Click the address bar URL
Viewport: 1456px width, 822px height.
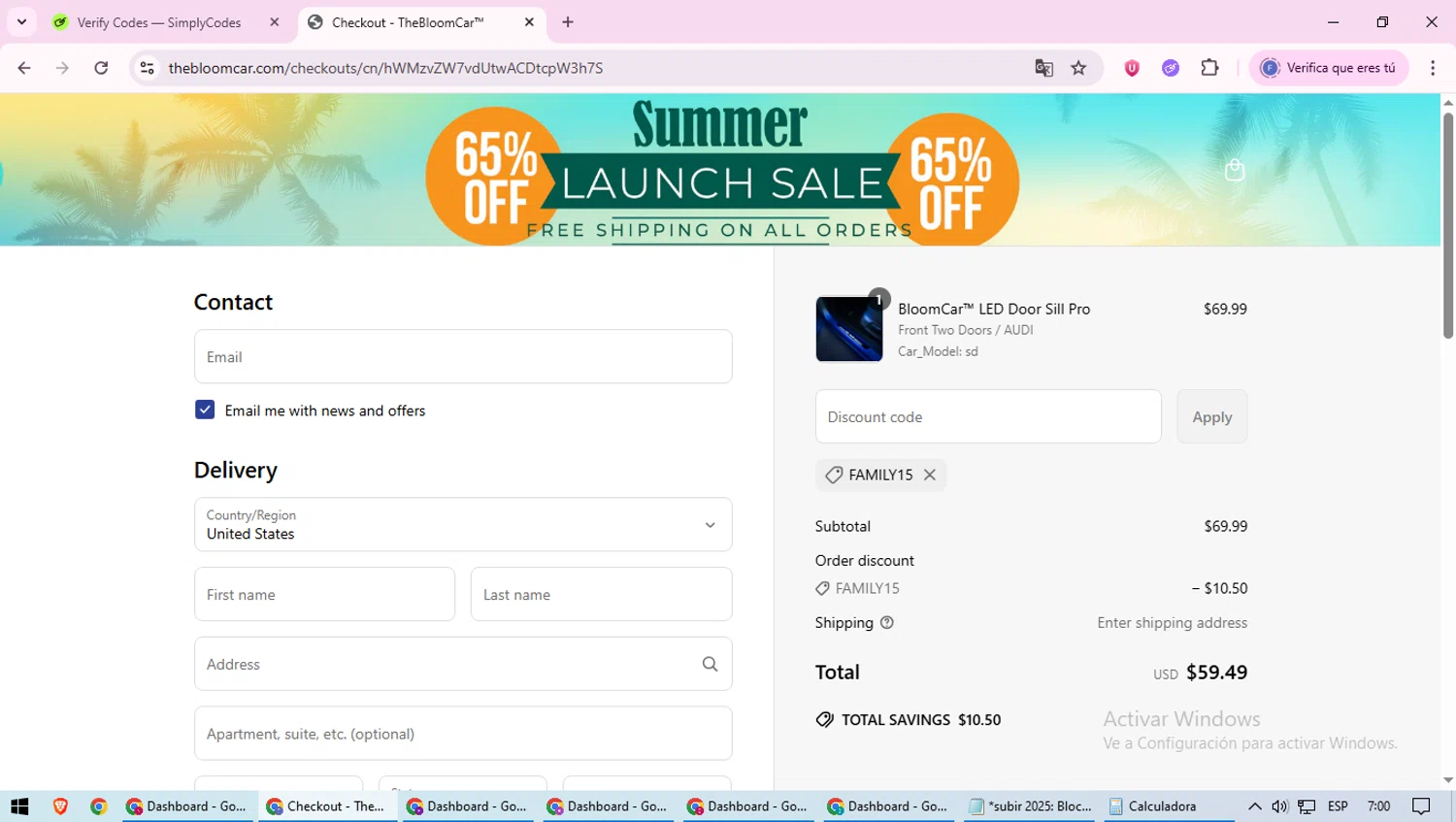click(385, 68)
